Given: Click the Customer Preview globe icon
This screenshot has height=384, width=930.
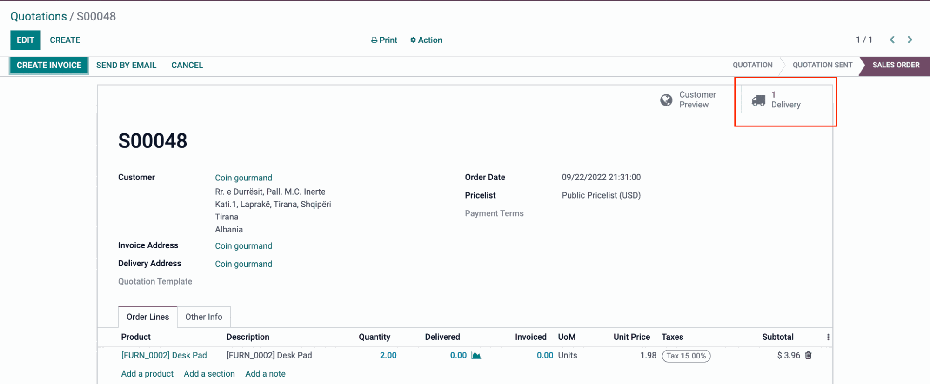Looking at the screenshot, I should (x=666, y=100).
